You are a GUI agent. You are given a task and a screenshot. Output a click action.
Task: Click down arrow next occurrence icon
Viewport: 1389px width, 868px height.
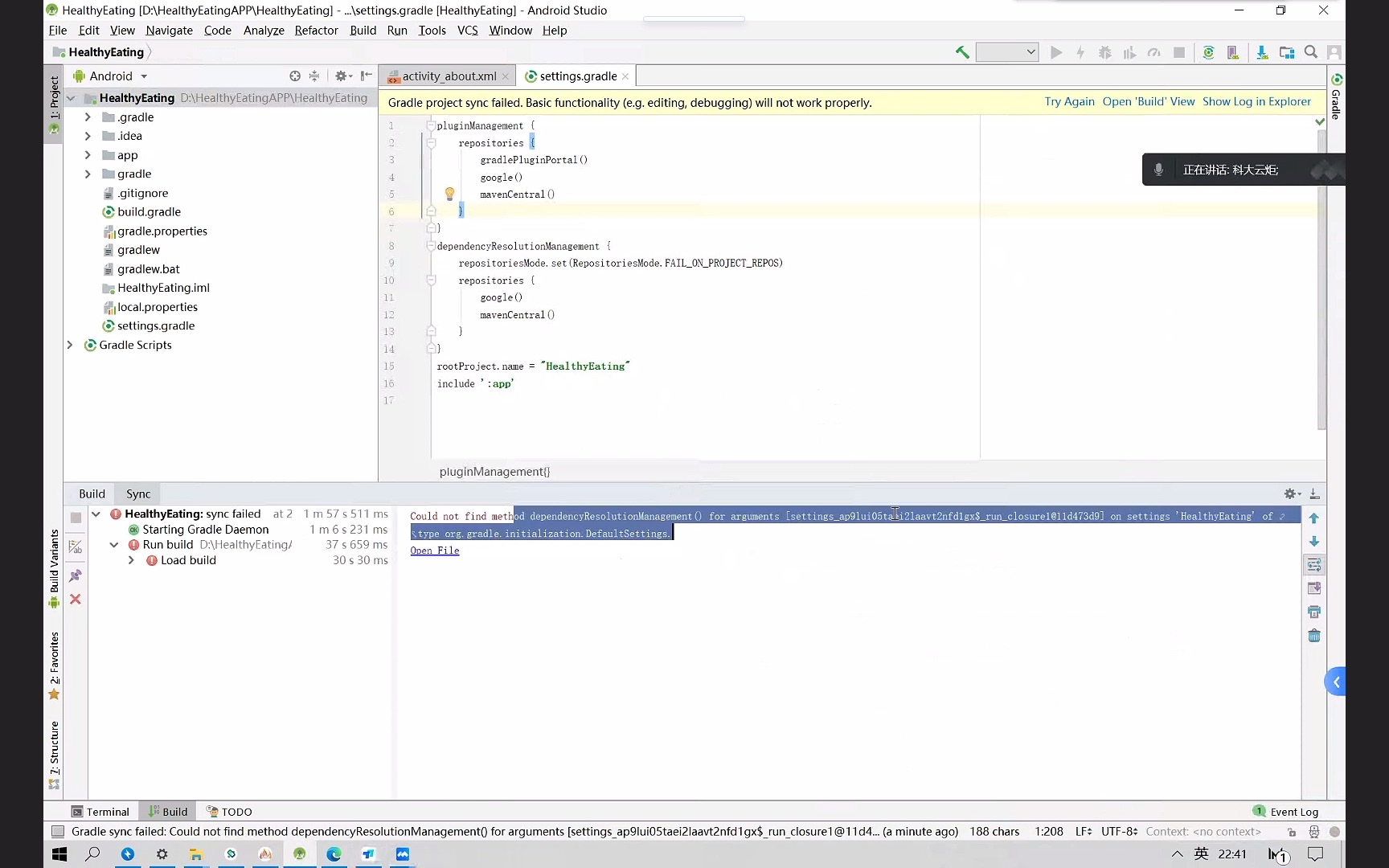coord(1314,542)
